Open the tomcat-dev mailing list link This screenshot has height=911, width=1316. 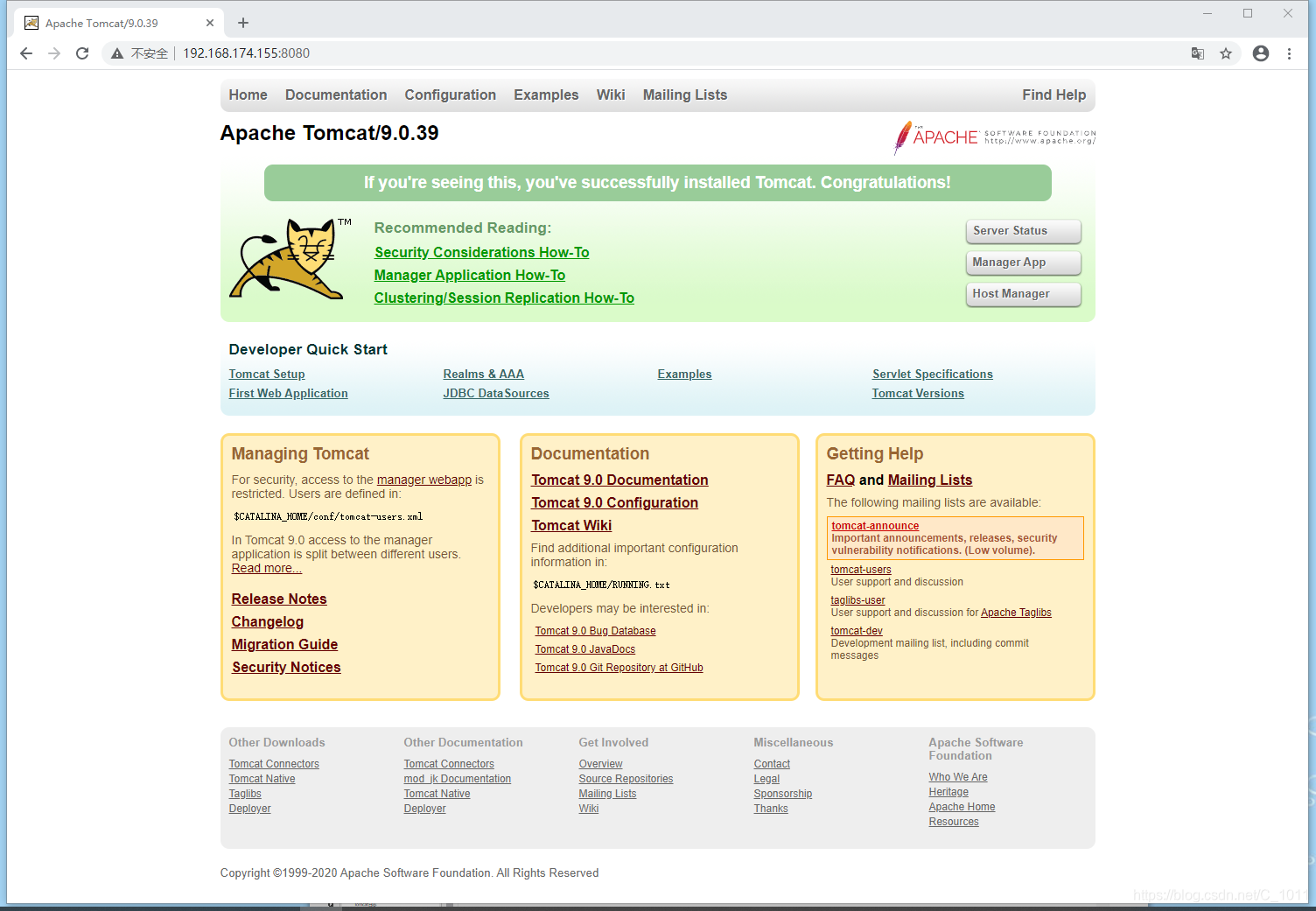pos(857,631)
